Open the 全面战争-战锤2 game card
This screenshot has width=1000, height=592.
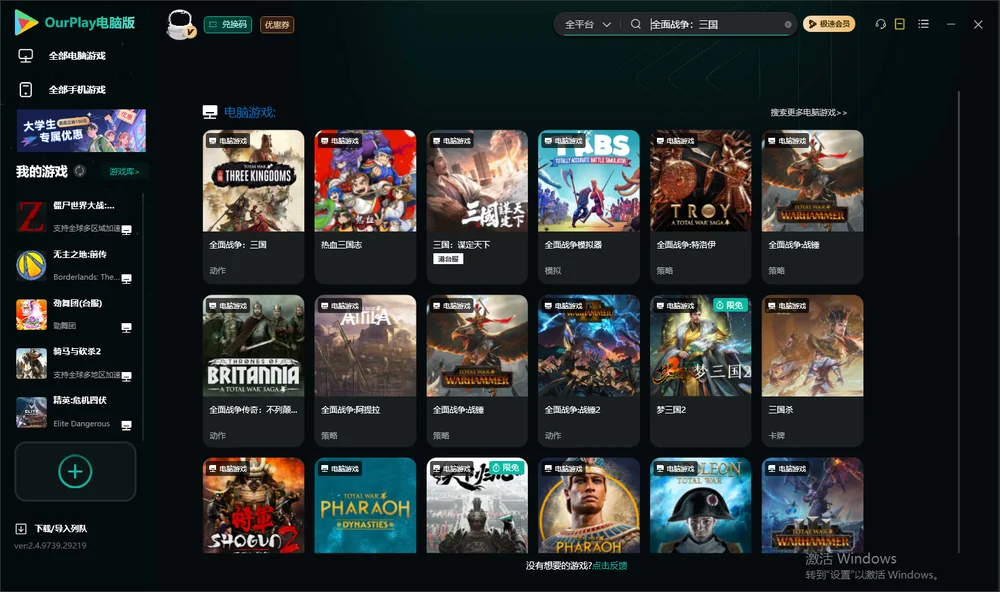589,371
